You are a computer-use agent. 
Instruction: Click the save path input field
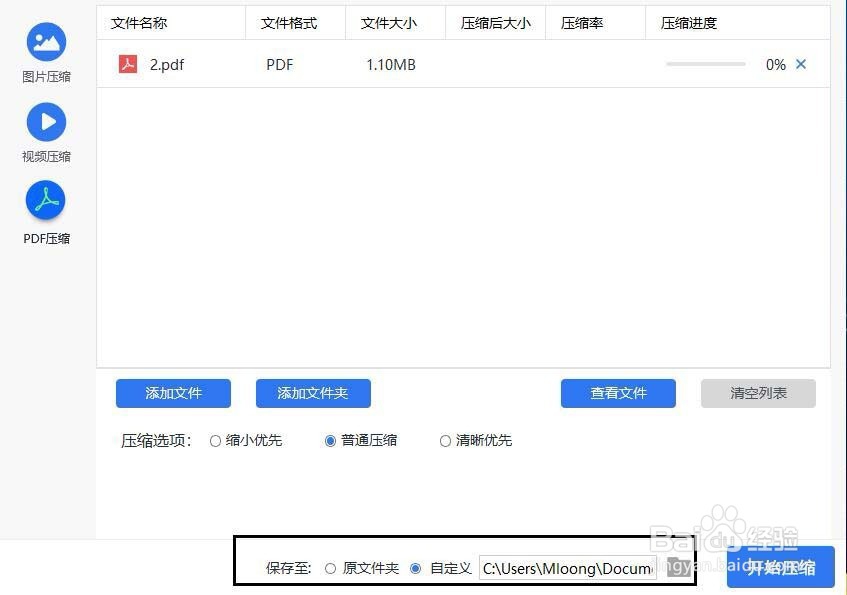pos(568,569)
